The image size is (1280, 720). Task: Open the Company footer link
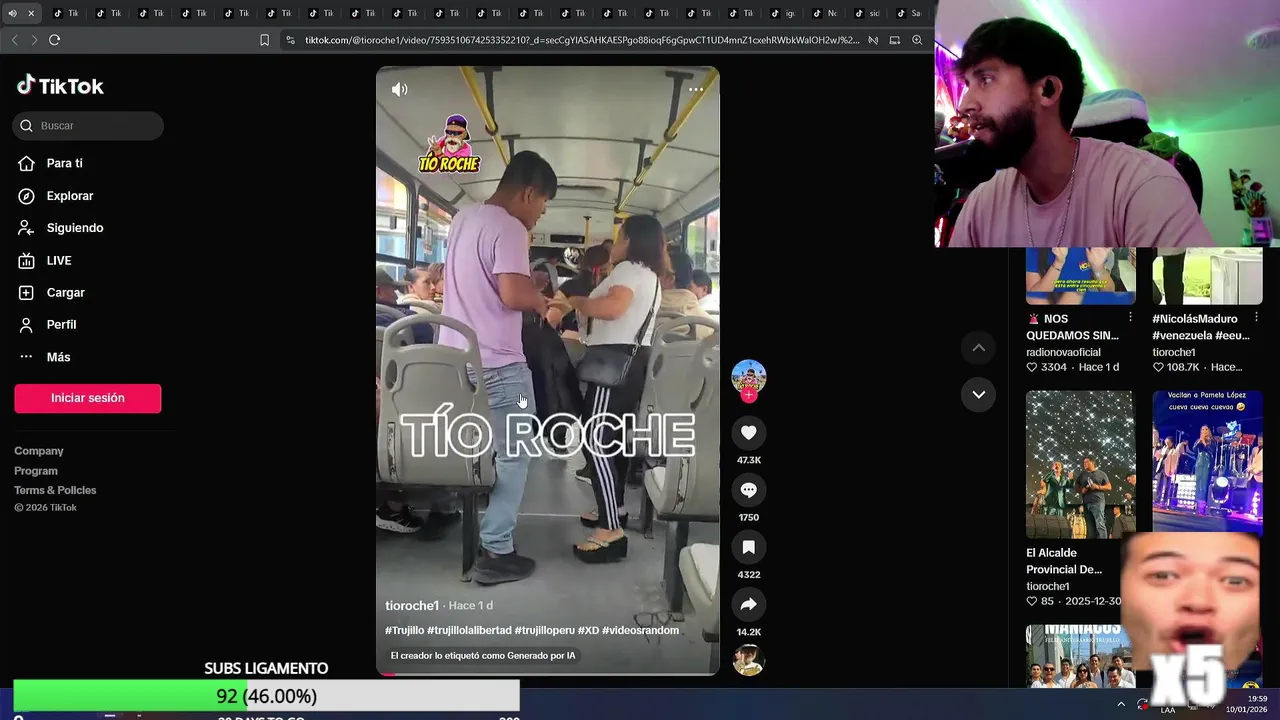[x=39, y=451]
